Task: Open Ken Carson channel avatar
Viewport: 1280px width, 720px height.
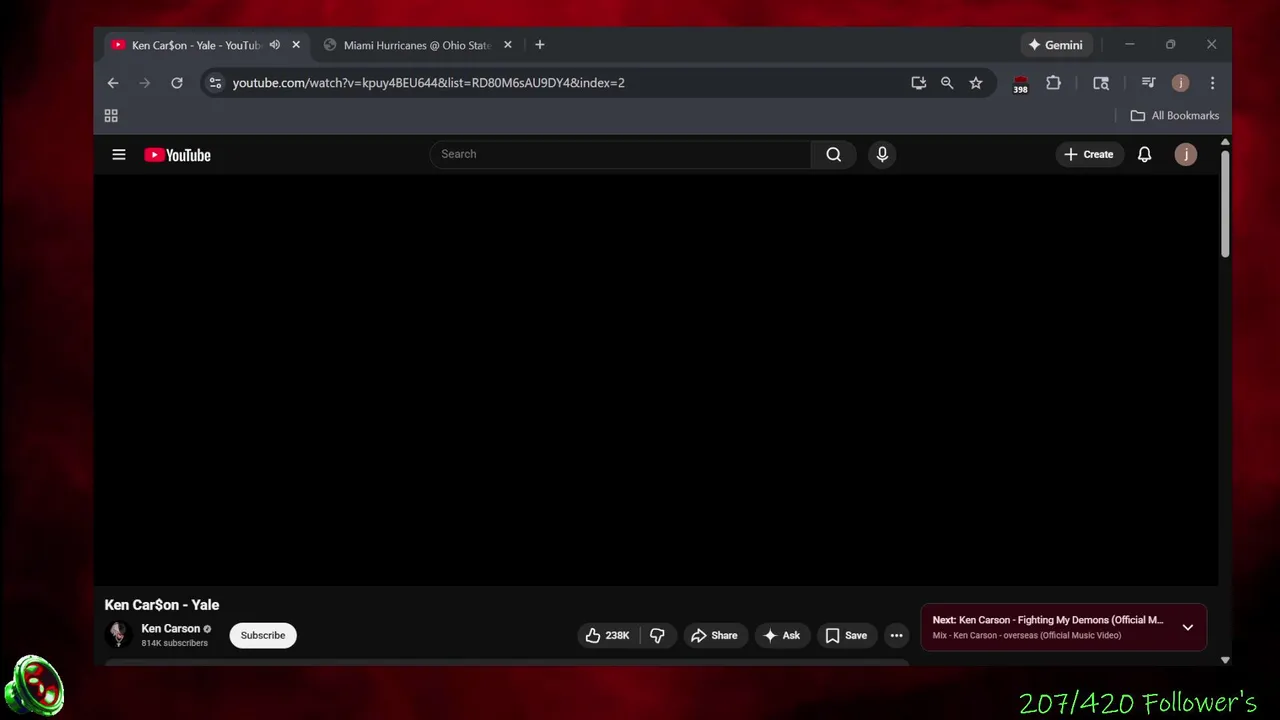Action: pyautogui.click(x=118, y=635)
